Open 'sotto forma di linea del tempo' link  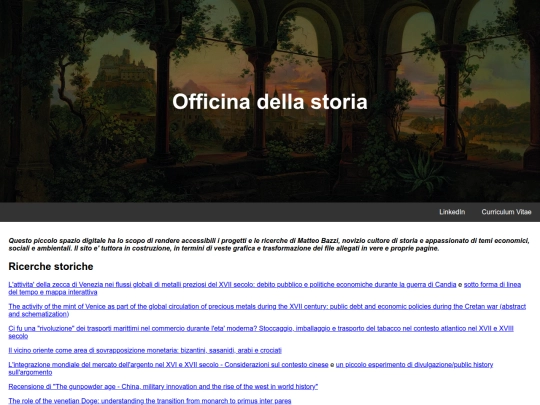[264, 288]
